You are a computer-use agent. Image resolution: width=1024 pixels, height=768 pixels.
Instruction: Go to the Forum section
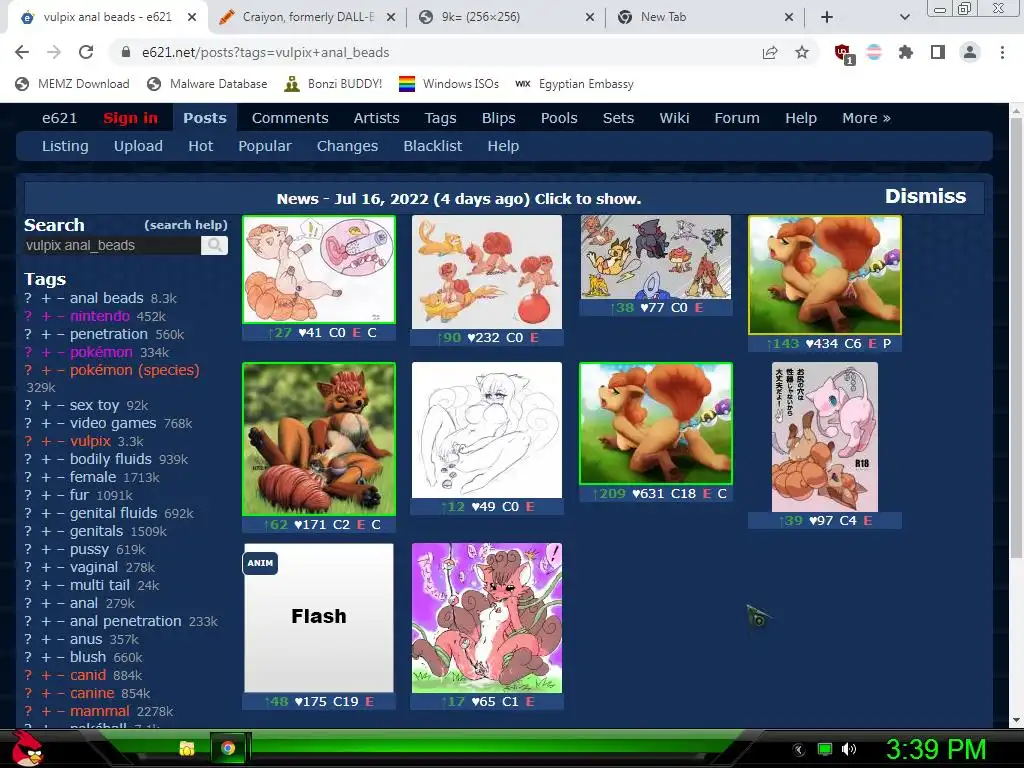737,118
